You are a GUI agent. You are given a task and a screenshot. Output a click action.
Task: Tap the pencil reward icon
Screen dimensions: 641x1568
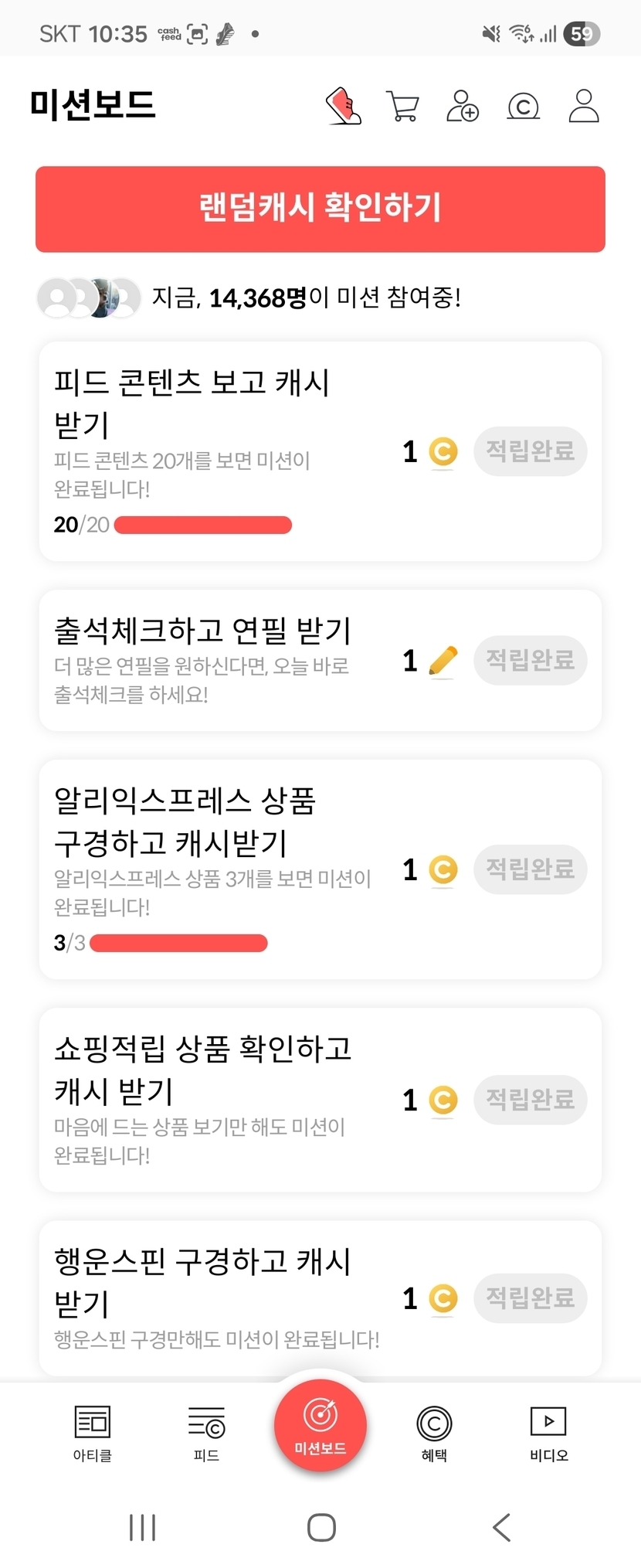click(x=443, y=662)
